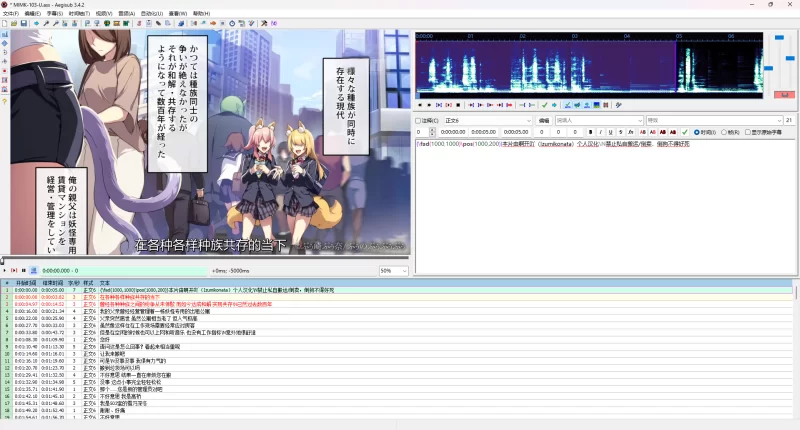800x430 pixels.
Task: Open the 字幕 menu in the menu bar
Action: click(x=56, y=13)
